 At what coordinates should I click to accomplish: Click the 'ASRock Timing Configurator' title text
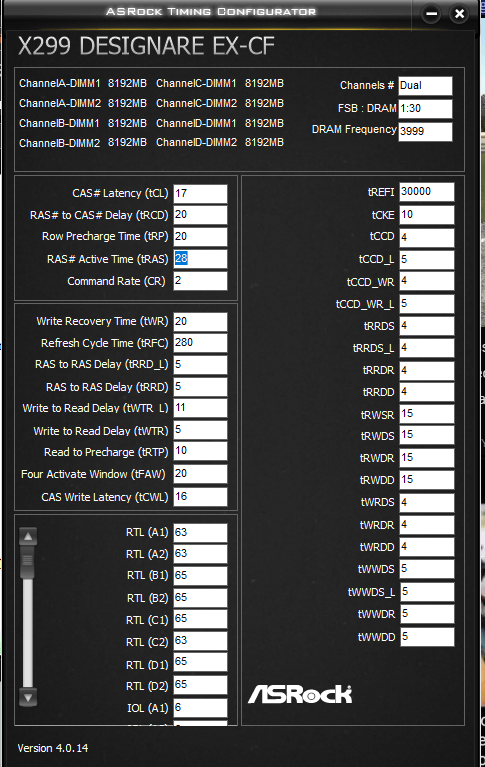point(211,11)
